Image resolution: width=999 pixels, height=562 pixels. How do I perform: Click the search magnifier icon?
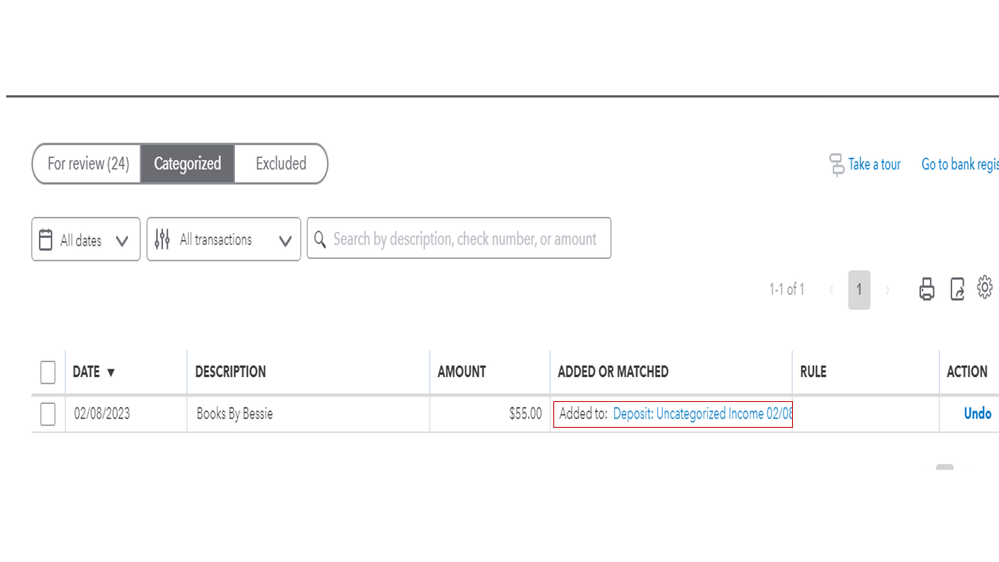click(321, 240)
